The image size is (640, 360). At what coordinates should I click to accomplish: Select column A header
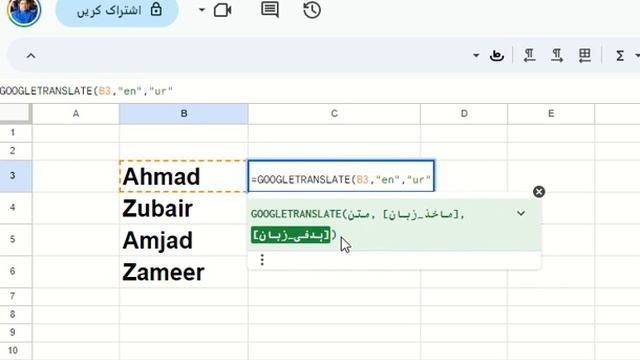(76, 113)
